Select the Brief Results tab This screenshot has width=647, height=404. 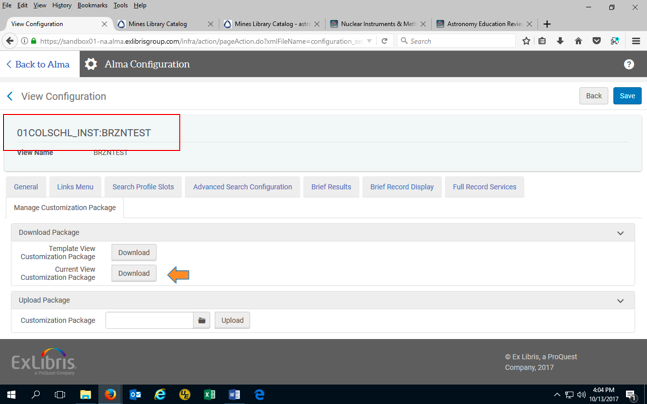pos(331,187)
